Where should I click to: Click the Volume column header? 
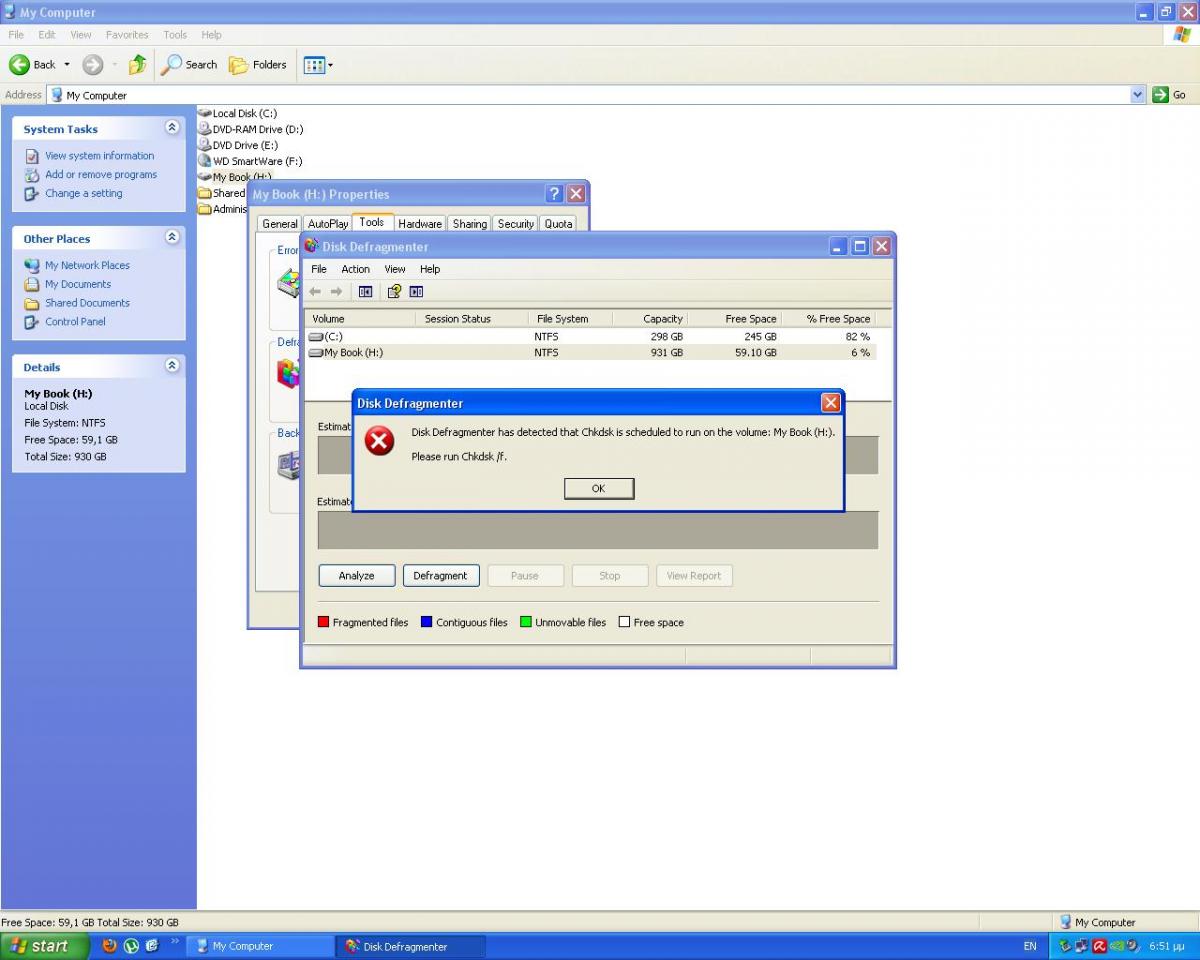[x=360, y=319]
